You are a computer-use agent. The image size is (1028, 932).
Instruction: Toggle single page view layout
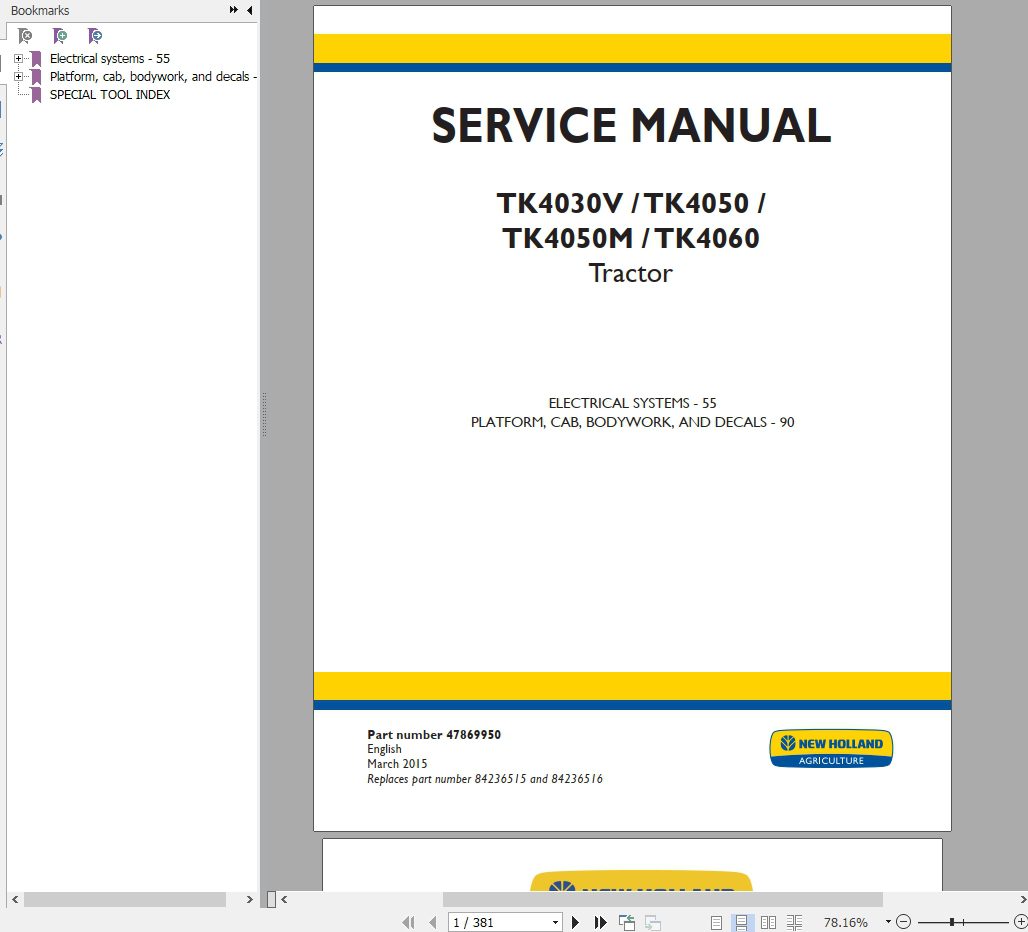(x=716, y=922)
